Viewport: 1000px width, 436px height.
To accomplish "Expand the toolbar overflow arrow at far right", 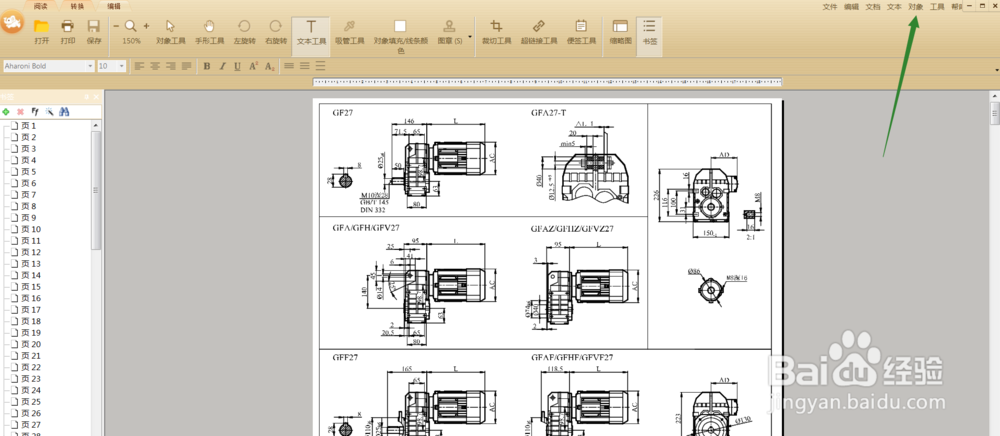I will 996,69.
